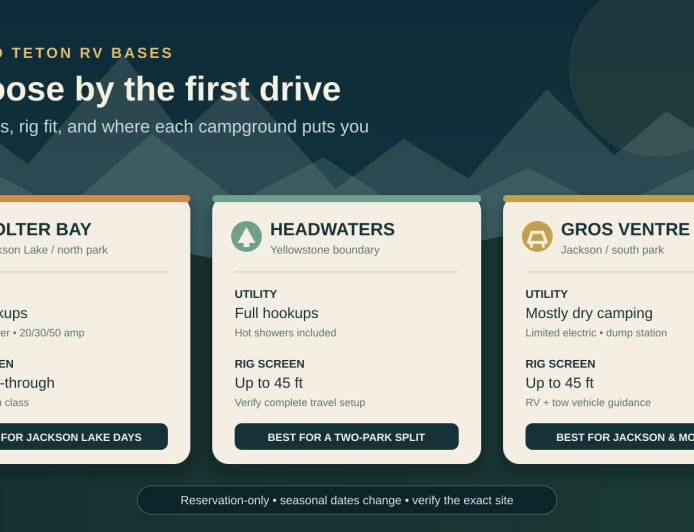Click the 'by the first drive' headline
694x532 pixels.
208,89
